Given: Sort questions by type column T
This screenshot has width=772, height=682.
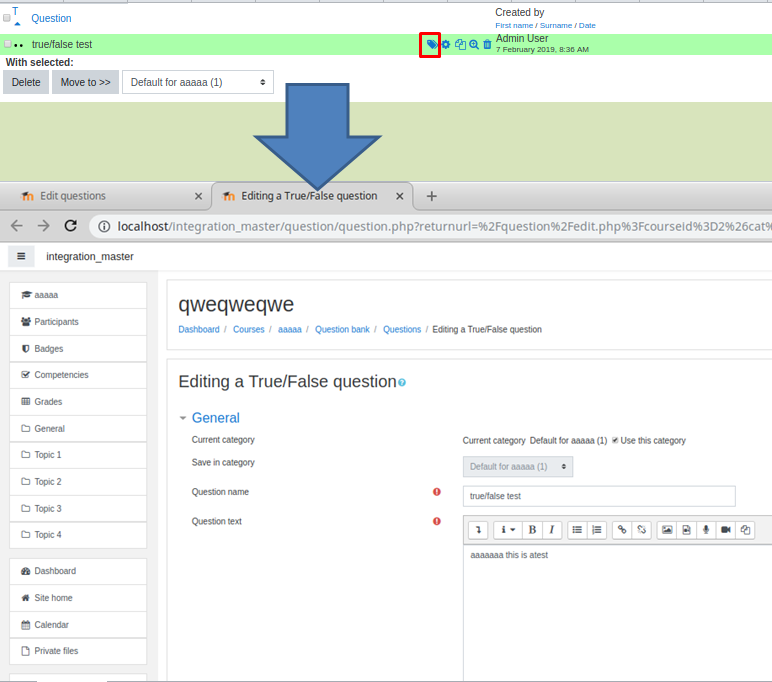Looking at the screenshot, I should [15, 11].
